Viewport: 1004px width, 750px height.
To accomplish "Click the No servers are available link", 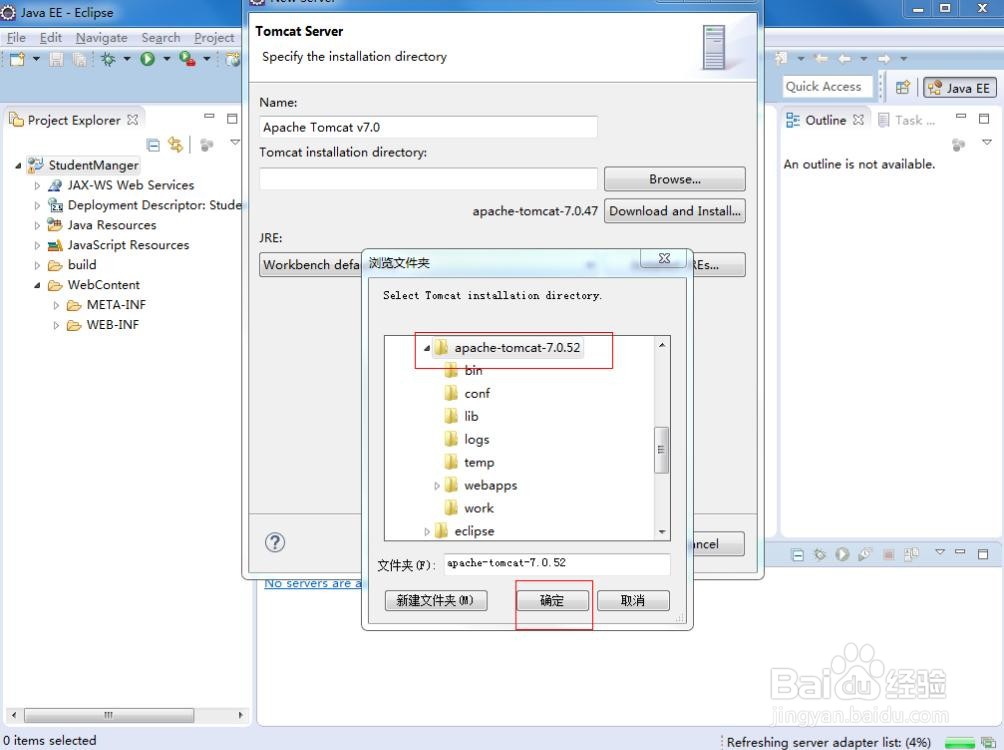I will tap(313, 583).
